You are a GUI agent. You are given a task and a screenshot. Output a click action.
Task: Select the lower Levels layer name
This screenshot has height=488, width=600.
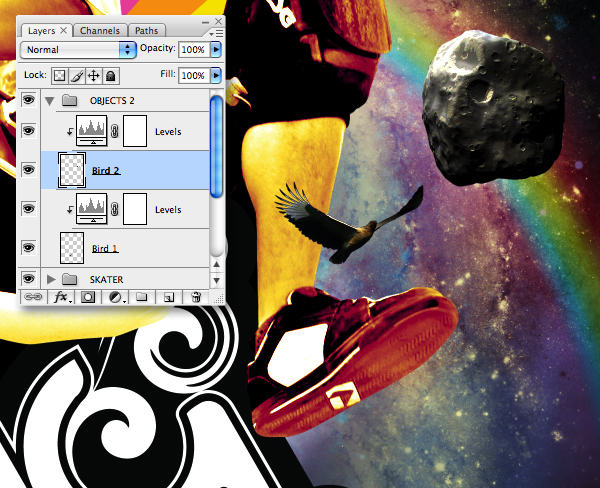click(x=168, y=210)
